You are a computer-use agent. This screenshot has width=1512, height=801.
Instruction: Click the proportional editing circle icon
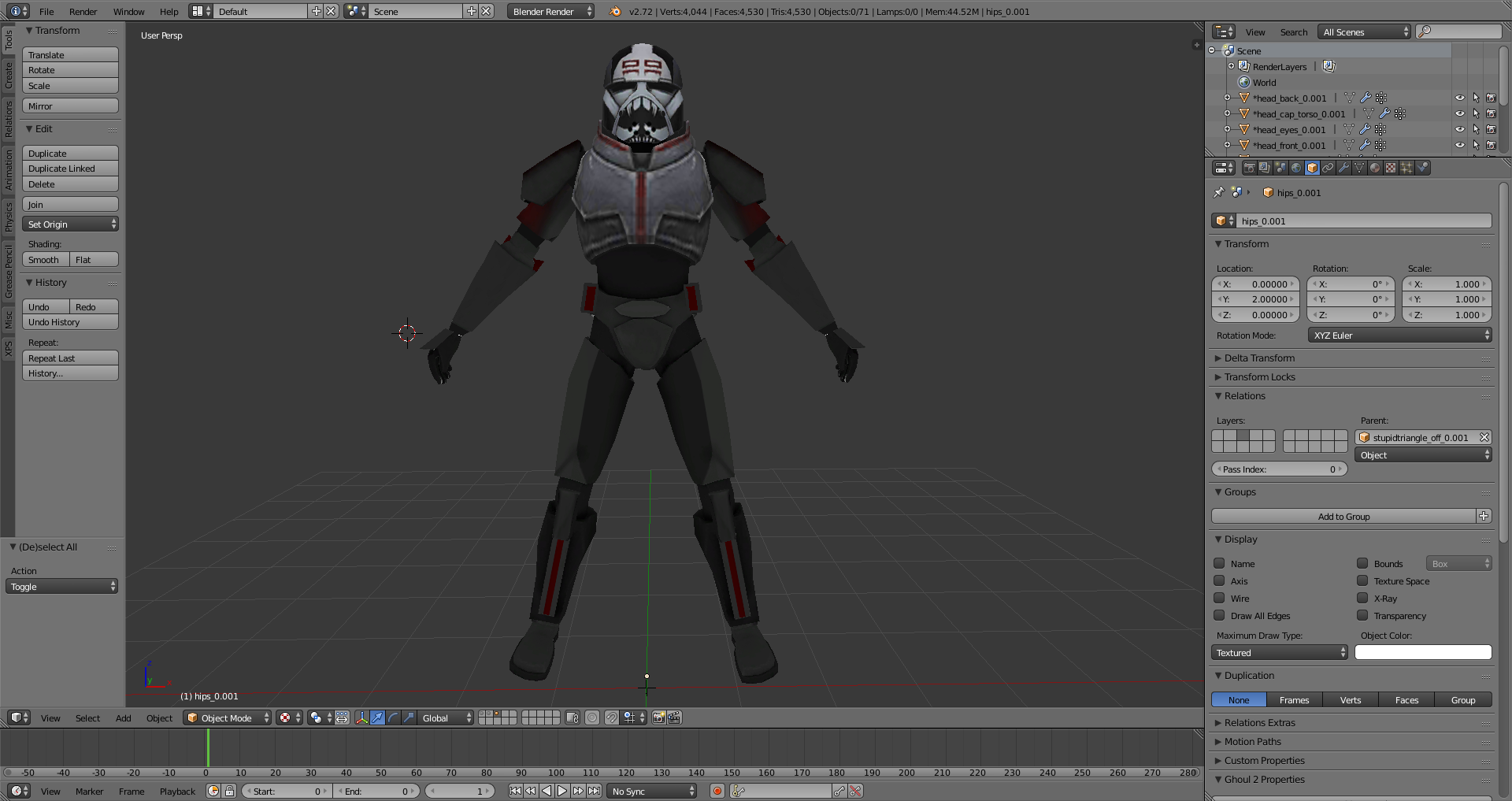click(x=592, y=718)
